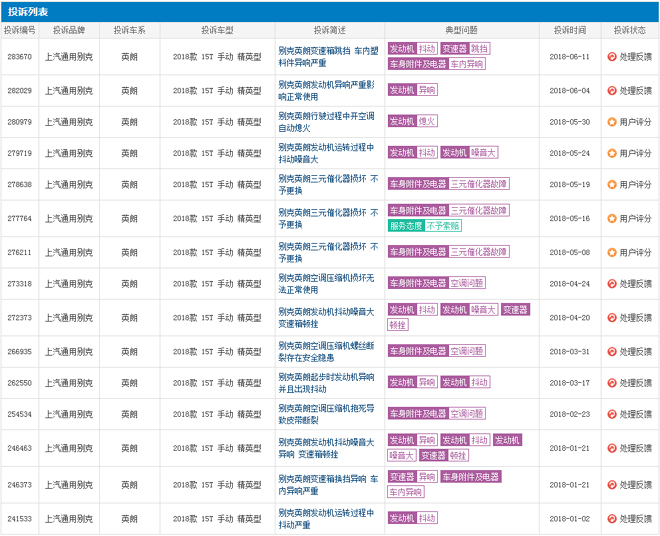660x536 pixels.
Task: Click the orange rating icon in row 276211
Action: (612, 253)
